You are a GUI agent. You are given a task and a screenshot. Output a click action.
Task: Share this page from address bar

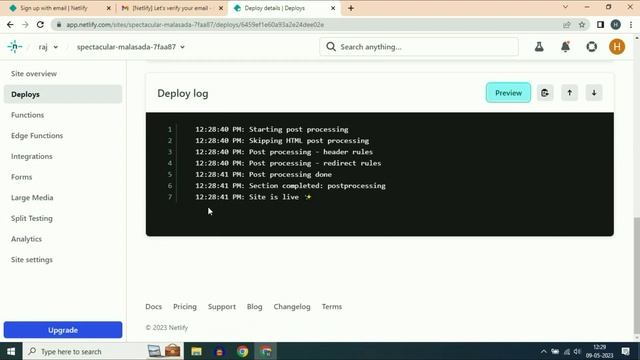click(x=567, y=25)
